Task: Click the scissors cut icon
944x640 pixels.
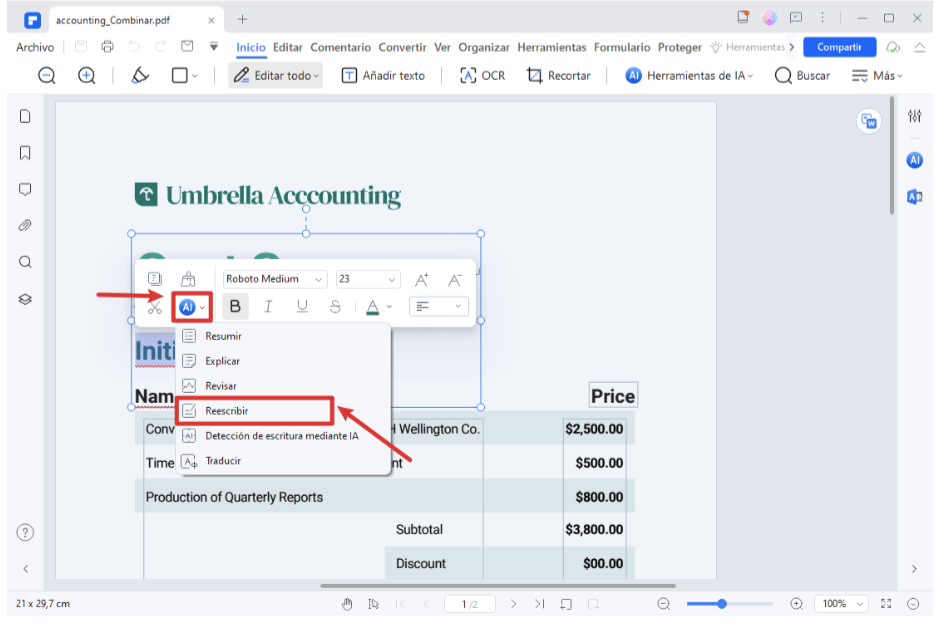Action: click(x=154, y=307)
